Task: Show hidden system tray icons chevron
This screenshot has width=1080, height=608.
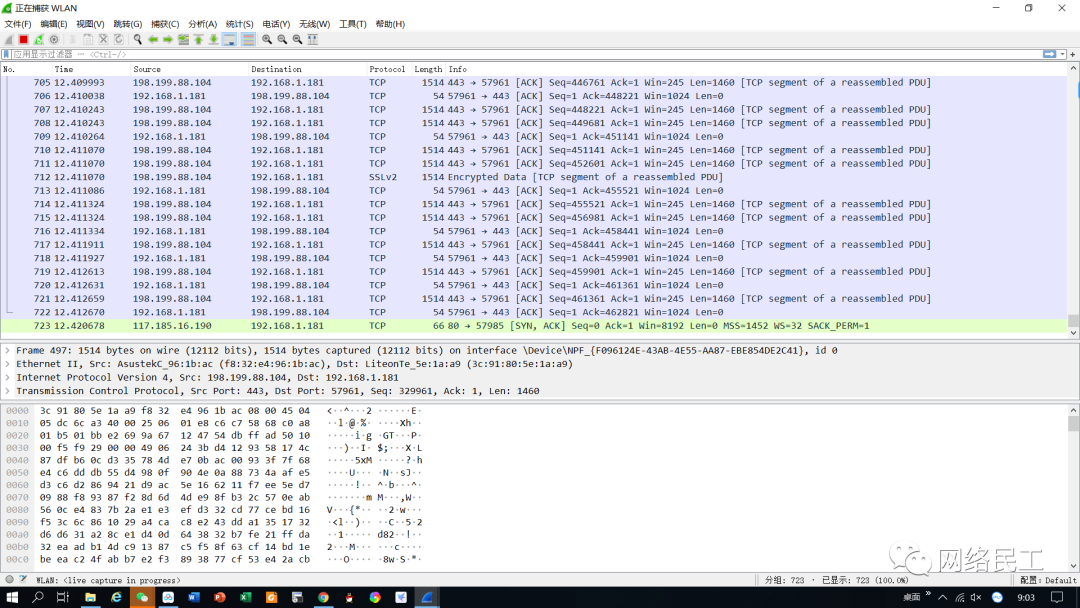Action: (942, 597)
